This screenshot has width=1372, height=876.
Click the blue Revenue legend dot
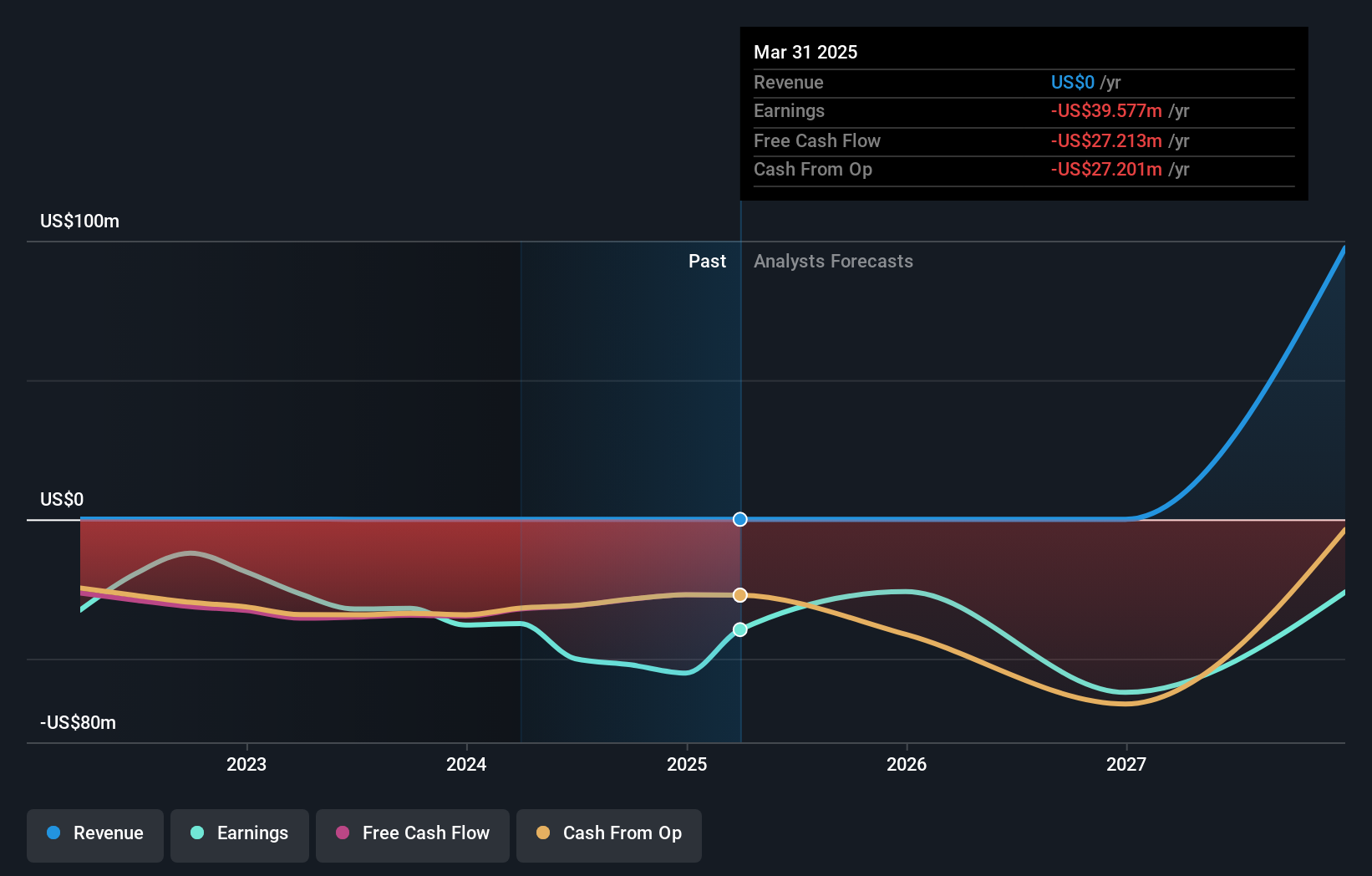53,833
